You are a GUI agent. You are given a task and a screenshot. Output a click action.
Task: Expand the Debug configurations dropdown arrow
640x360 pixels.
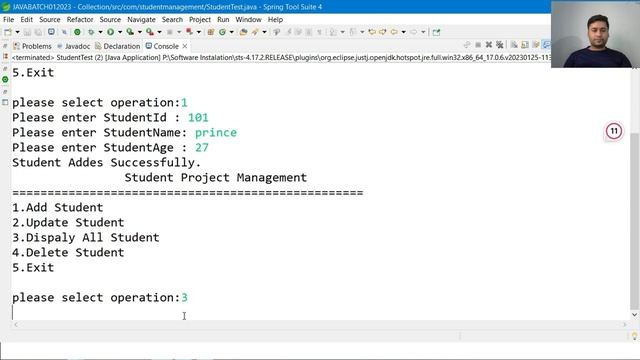point(100,32)
